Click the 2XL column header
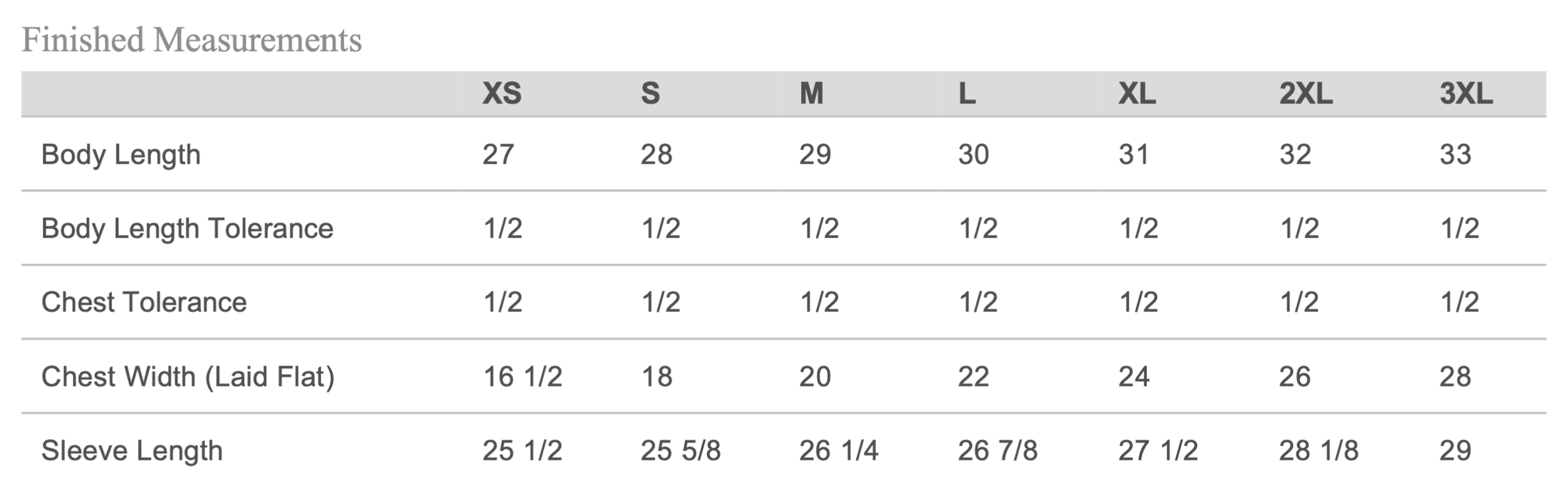Screen dimensions: 1568x490 point(1306,94)
